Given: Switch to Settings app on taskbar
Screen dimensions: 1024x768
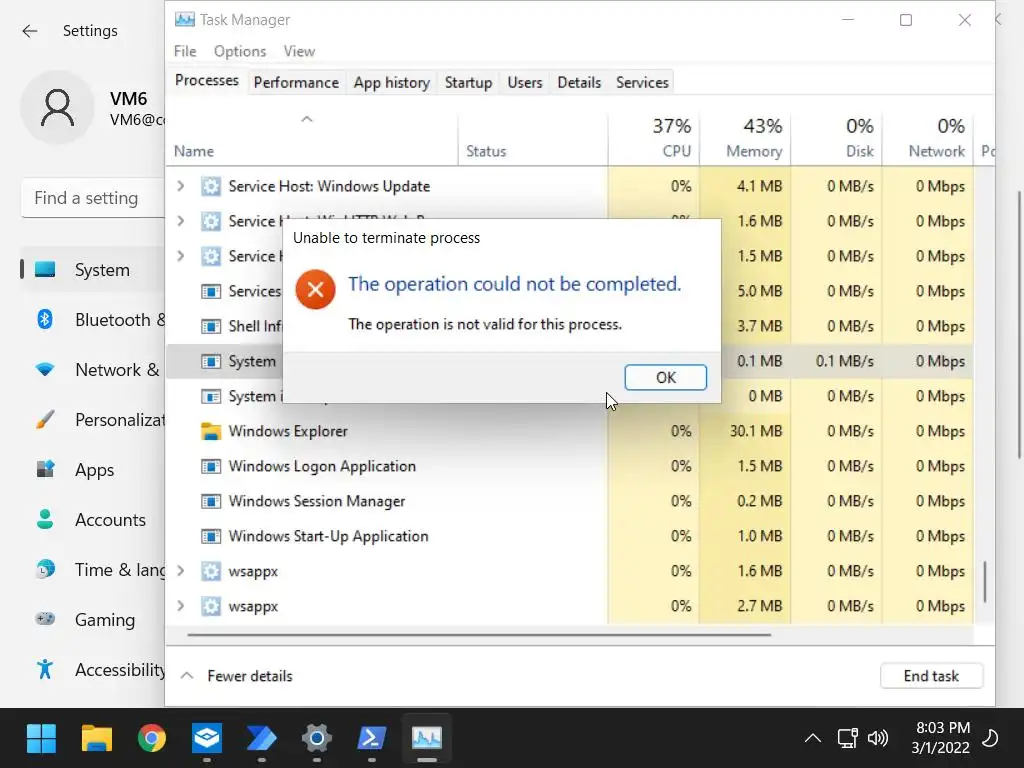Looking at the screenshot, I should point(317,739).
